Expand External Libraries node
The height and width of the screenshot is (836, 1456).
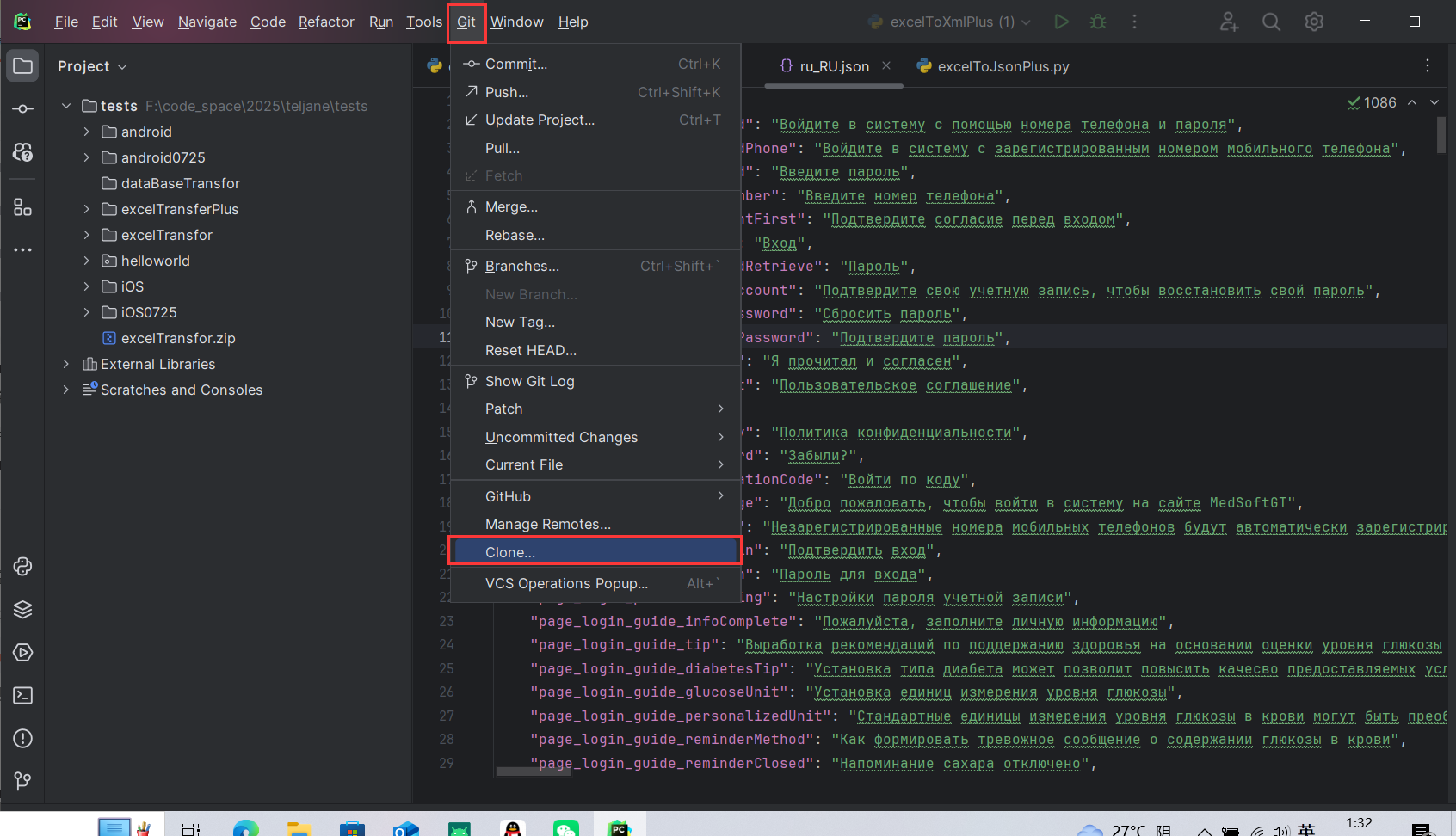coord(66,364)
